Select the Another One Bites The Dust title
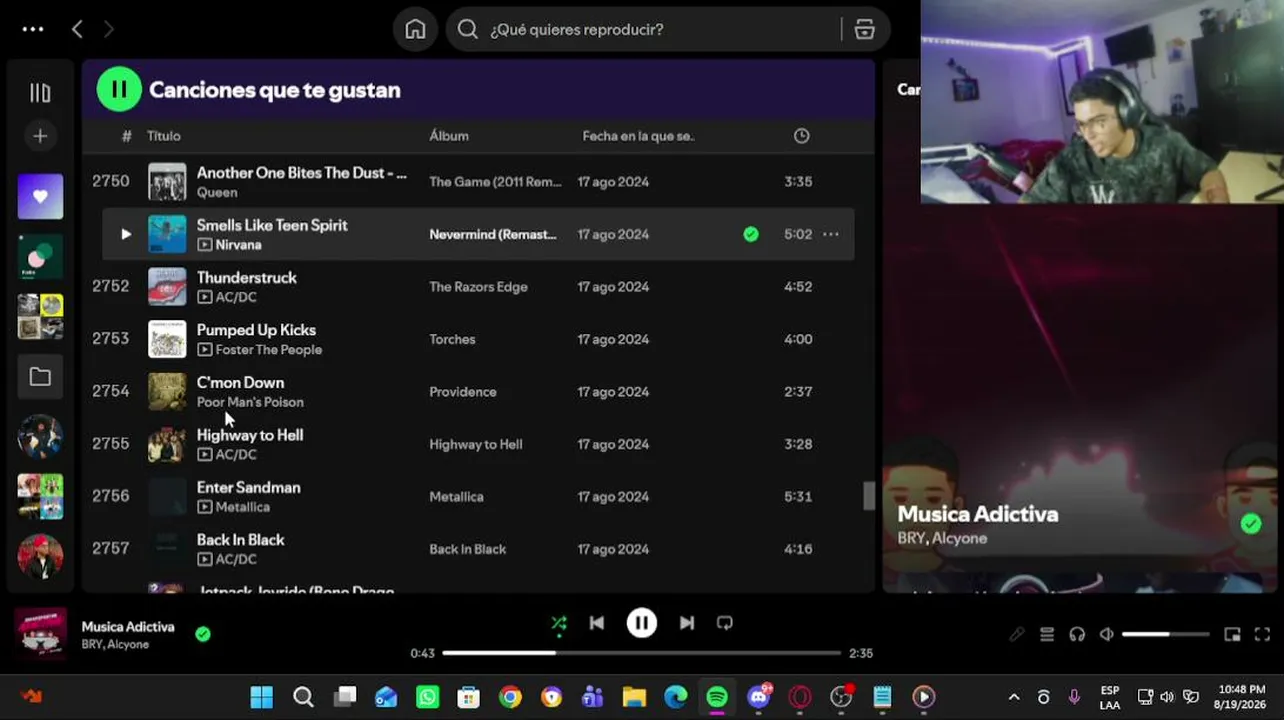The image size is (1284, 720). click(302, 173)
